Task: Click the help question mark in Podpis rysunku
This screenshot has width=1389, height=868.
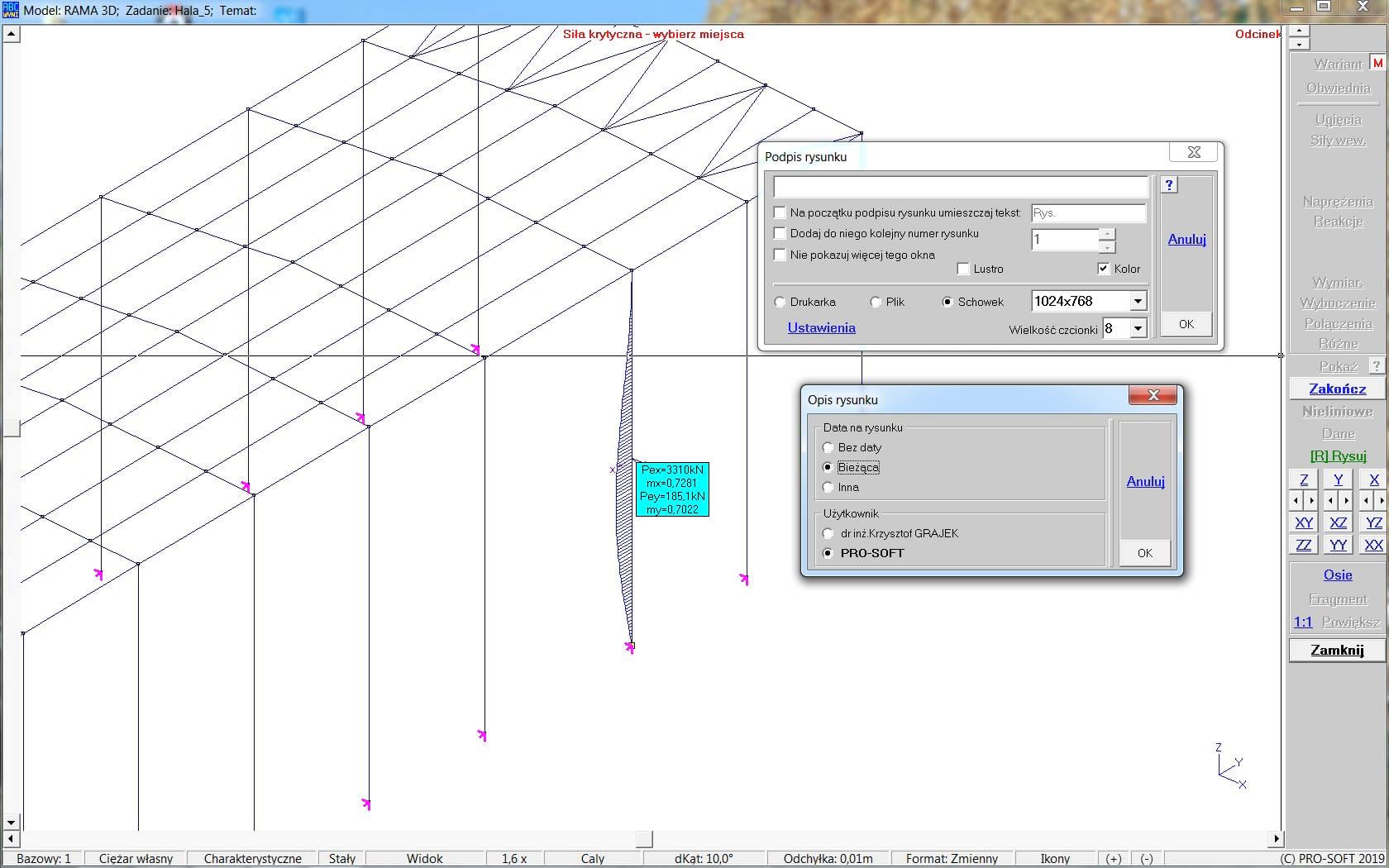Action: (x=1168, y=185)
